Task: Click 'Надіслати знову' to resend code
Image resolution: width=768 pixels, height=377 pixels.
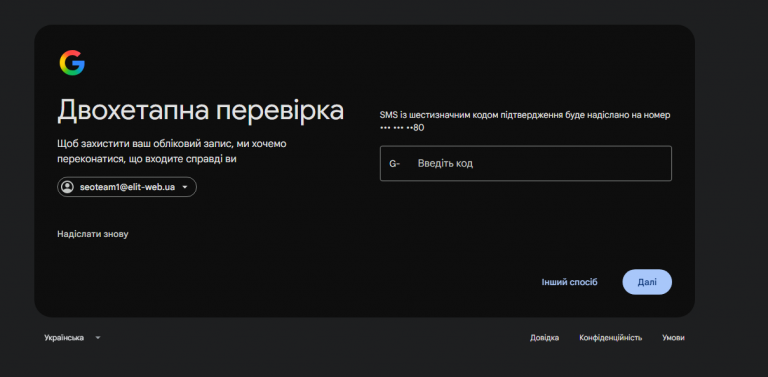Action: pos(93,234)
